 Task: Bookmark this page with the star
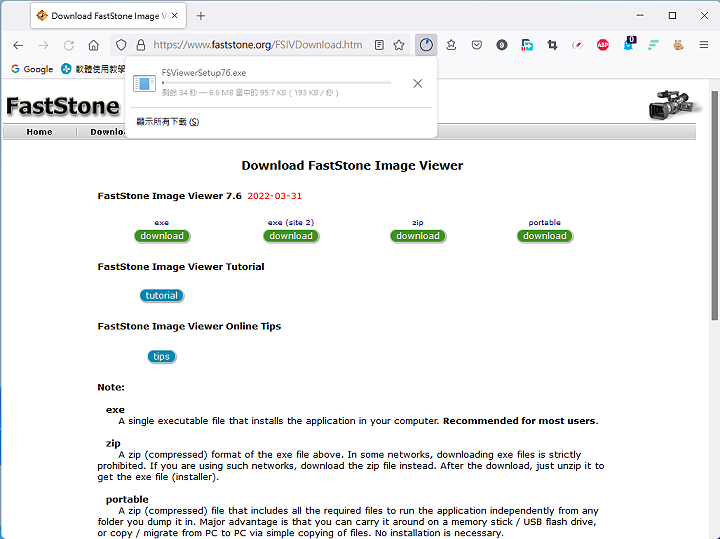tap(399, 45)
